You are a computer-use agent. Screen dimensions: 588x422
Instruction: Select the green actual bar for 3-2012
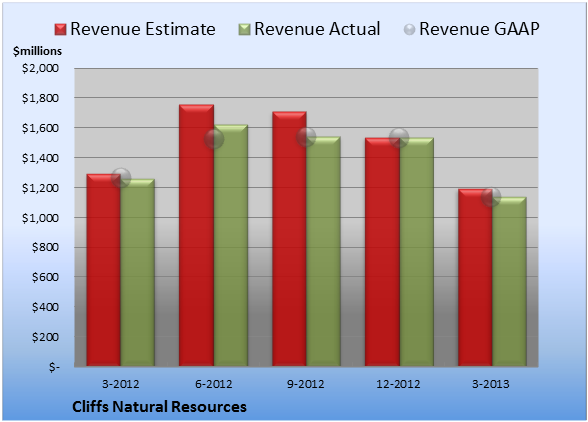(x=137, y=273)
